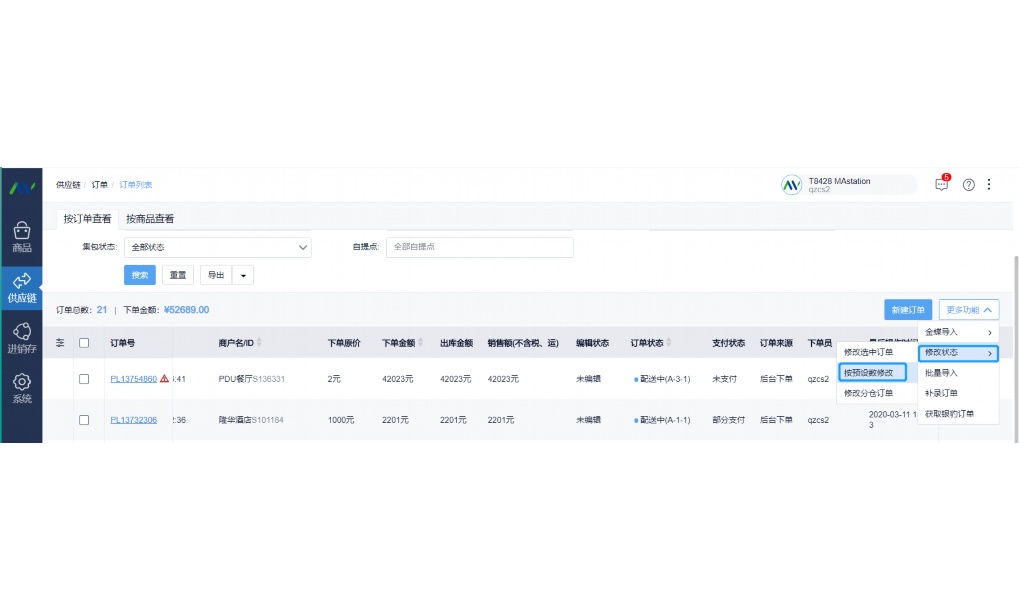Open order link PL13754860
The image size is (1019, 610).
coord(133,379)
